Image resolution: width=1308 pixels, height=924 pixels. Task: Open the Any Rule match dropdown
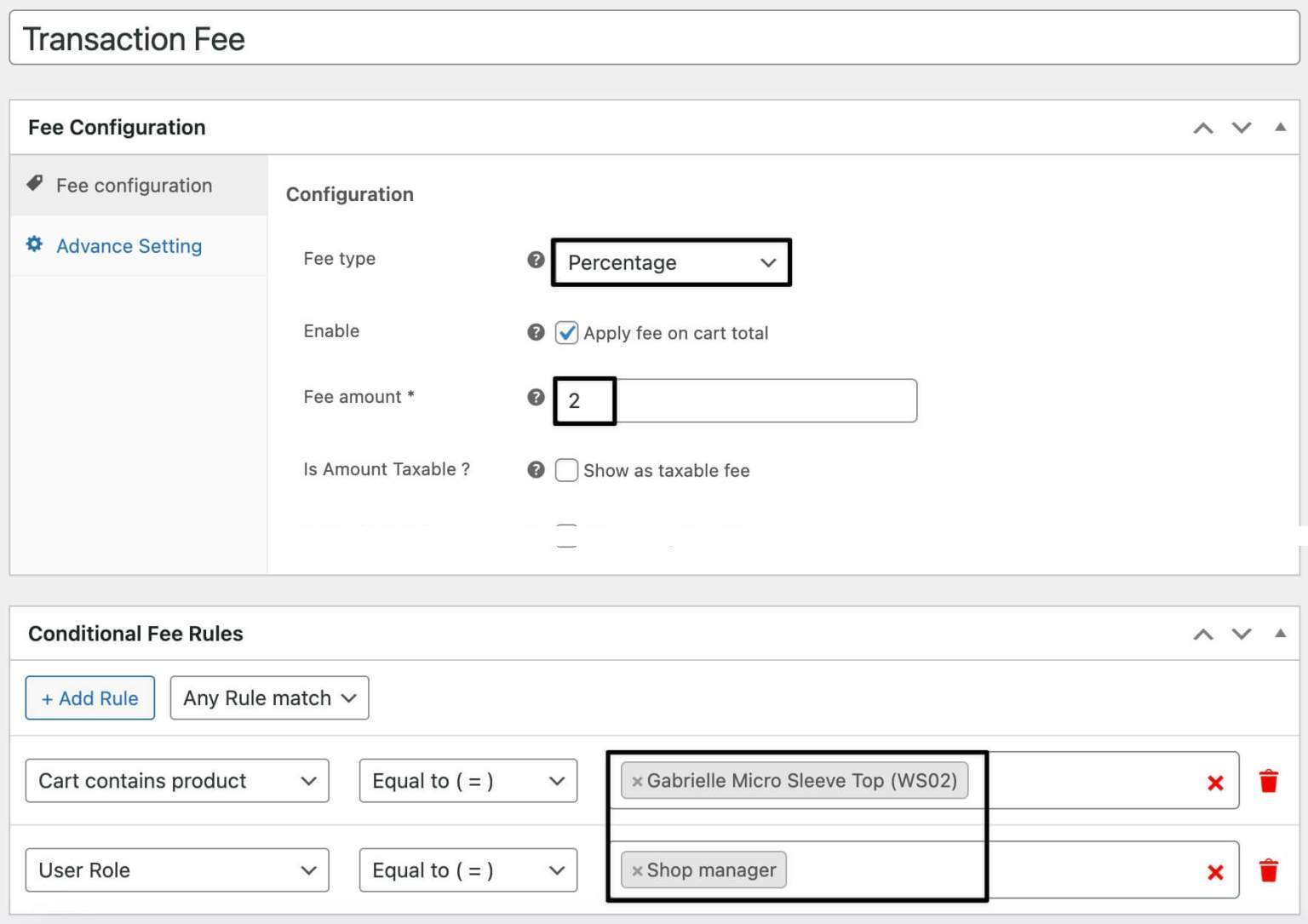268,697
